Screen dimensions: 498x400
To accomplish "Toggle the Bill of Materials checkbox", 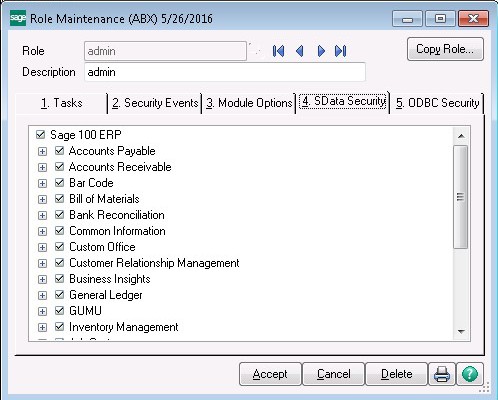I will (x=59, y=199).
